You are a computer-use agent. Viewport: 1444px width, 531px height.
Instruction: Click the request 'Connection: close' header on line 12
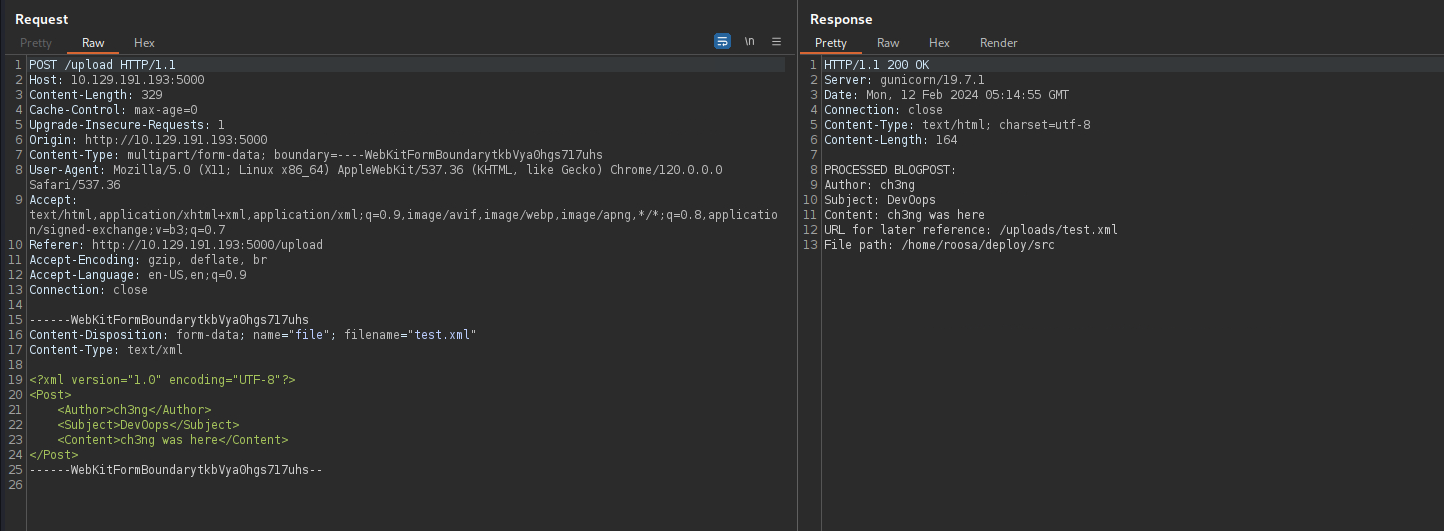click(88, 290)
